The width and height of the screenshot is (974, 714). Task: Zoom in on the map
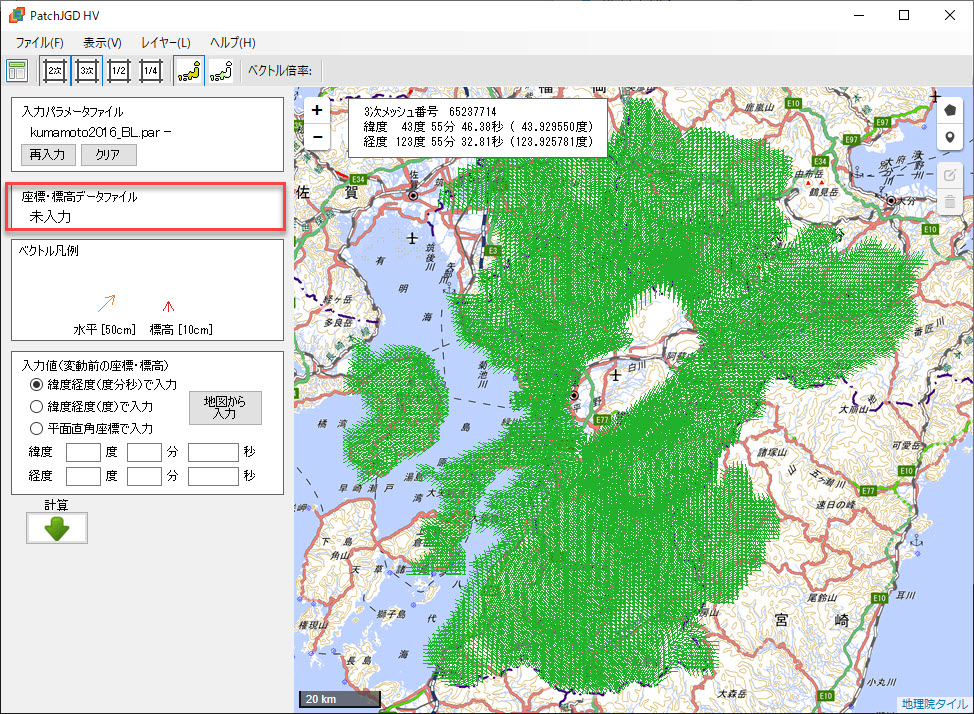[317, 110]
